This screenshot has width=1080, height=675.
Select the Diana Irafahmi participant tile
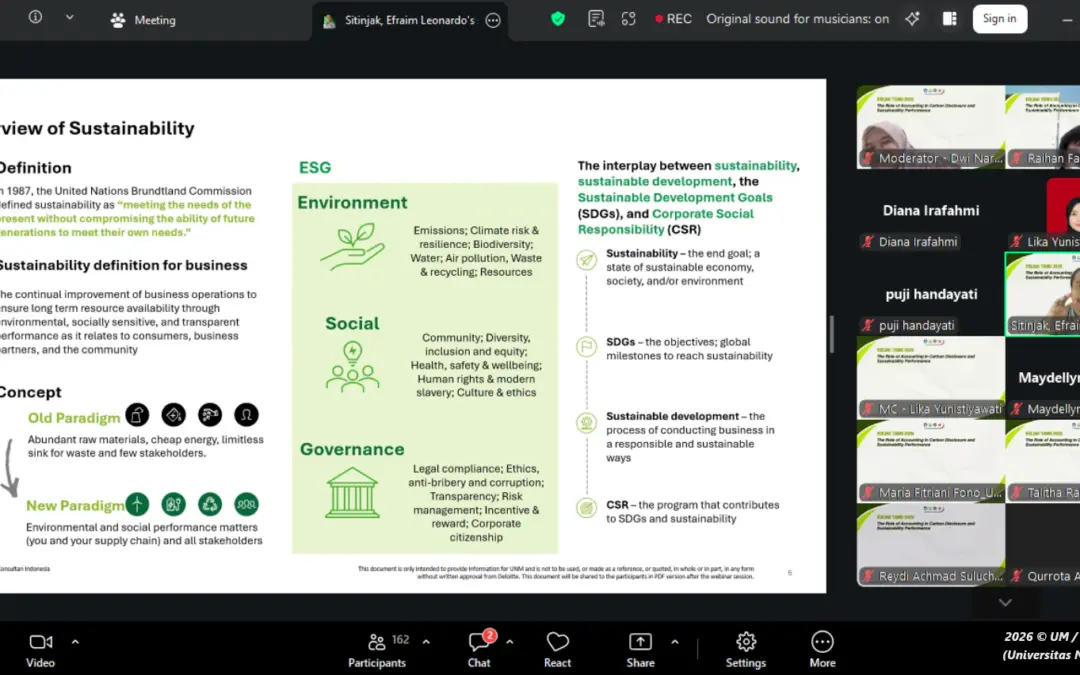point(931,211)
